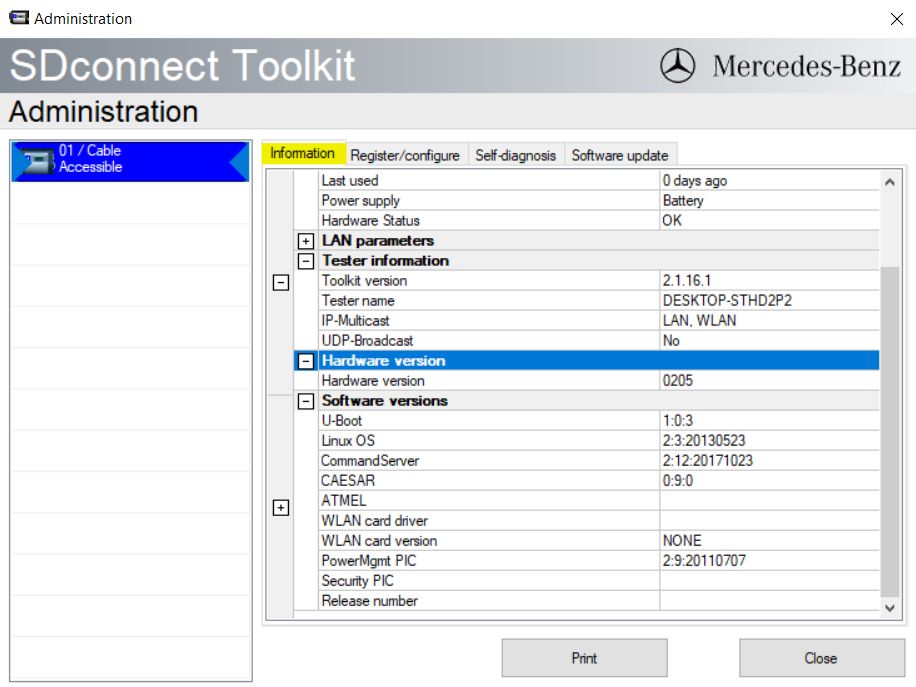Image resolution: width=916 pixels, height=687 pixels.
Task: Collapse the outer minus box beside Toolkit version
Action: click(x=281, y=283)
